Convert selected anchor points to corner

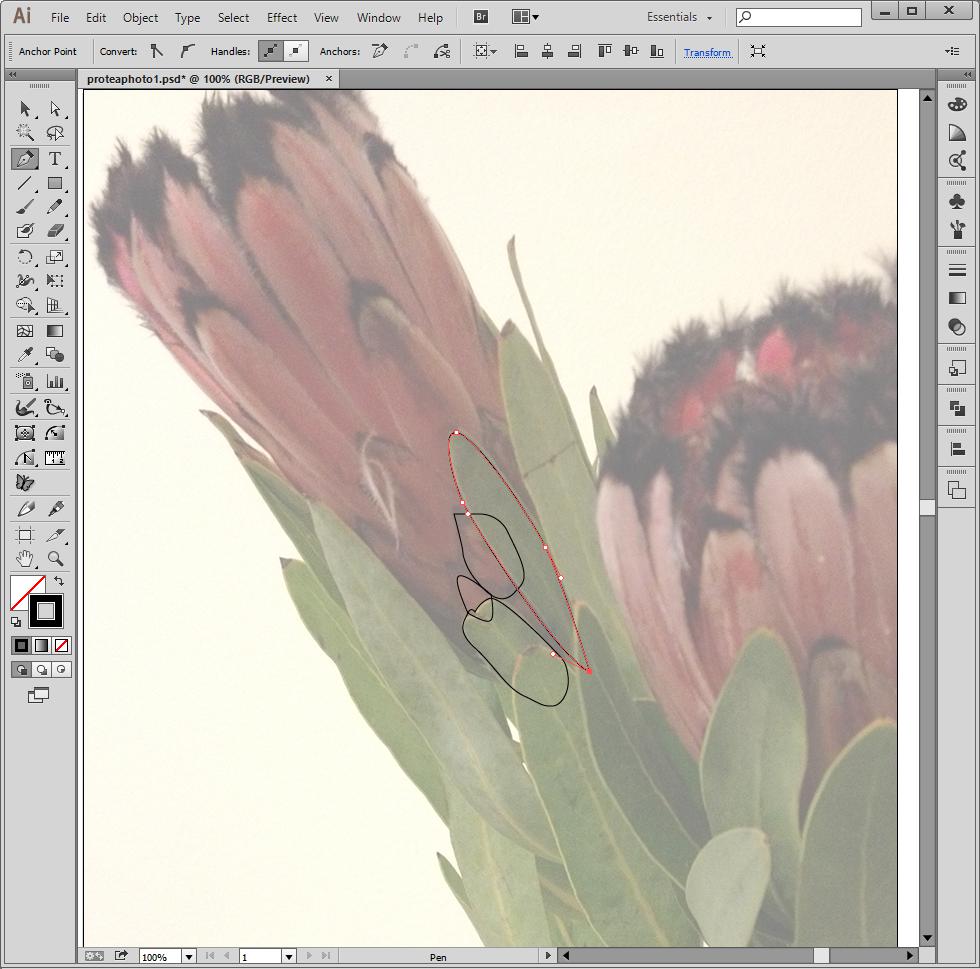pyautogui.click(x=157, y=51)
